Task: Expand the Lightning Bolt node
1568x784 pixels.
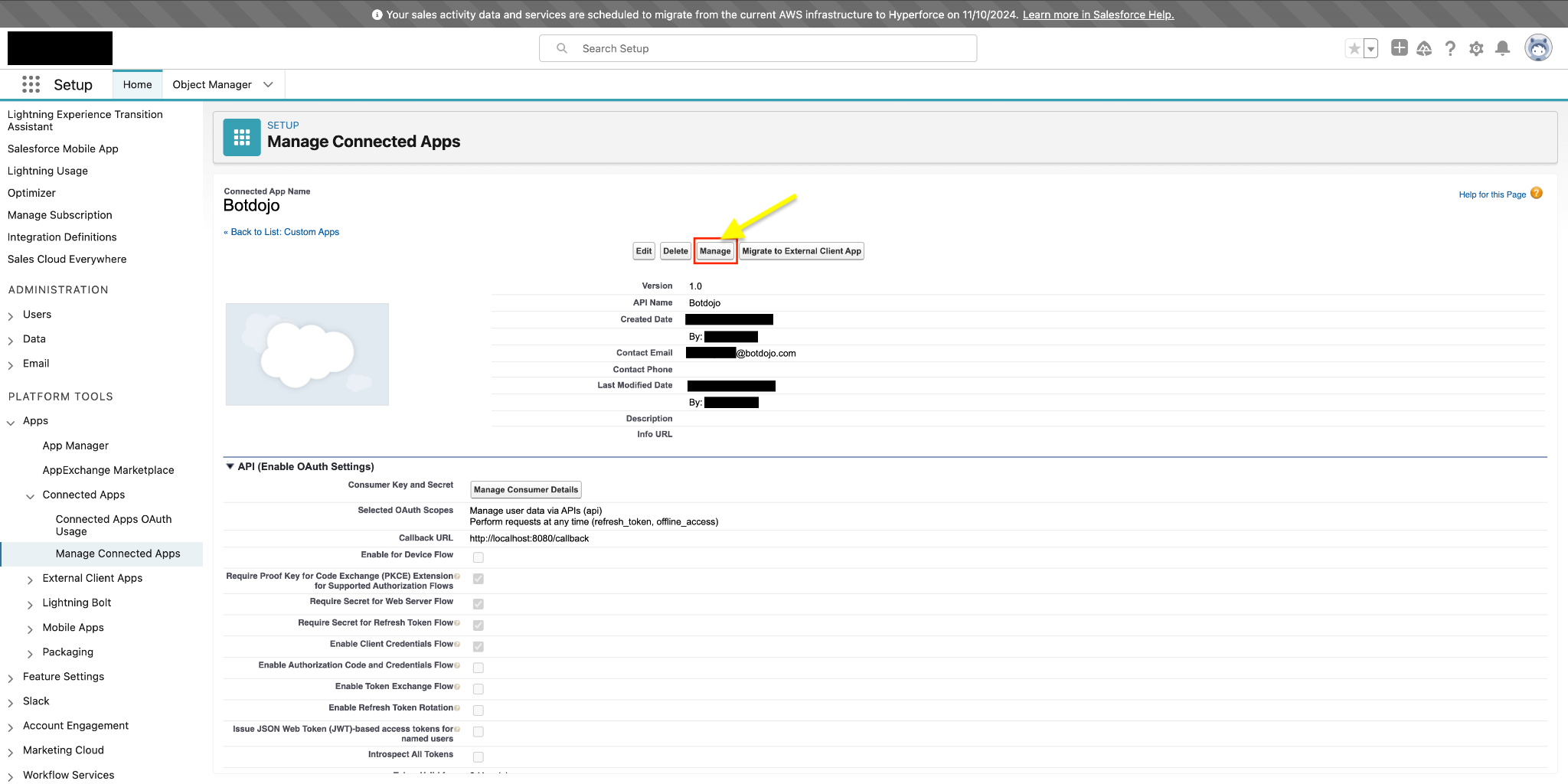Action: pyautogui.click(x=31, y=604)
